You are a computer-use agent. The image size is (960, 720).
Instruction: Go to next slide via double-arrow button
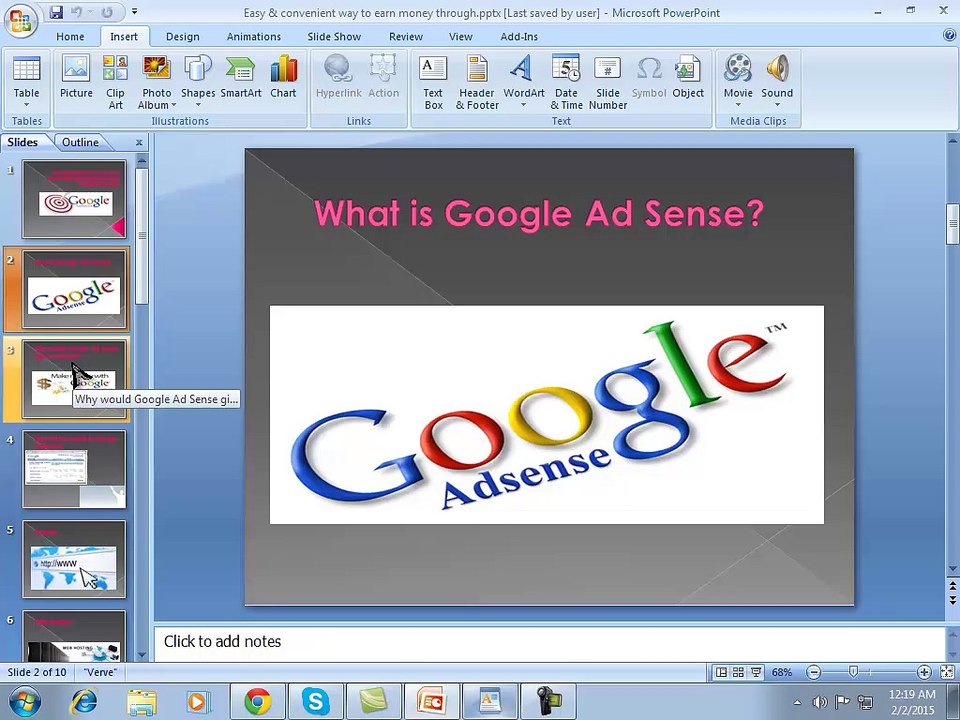tap(953, 600)
